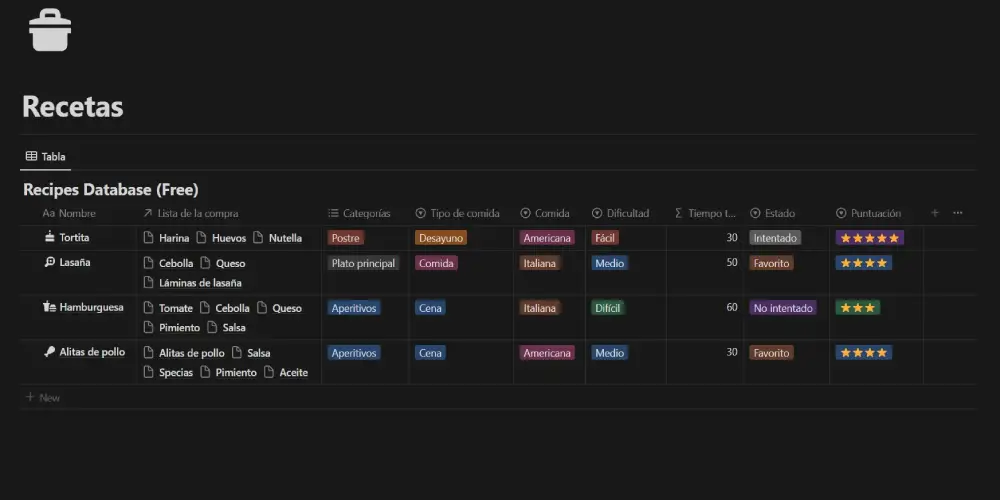The height and width of the screenshot is (500, 1000).
Task: Click the cooking pot page icon
Action: click(50, 31)
